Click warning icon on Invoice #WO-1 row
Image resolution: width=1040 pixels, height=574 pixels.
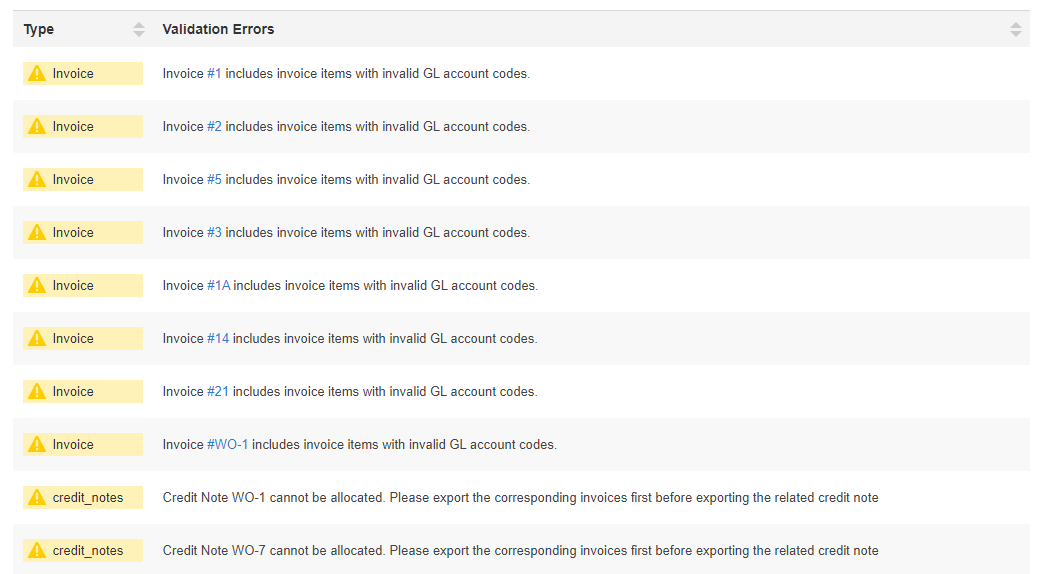(x=37, y=444)
